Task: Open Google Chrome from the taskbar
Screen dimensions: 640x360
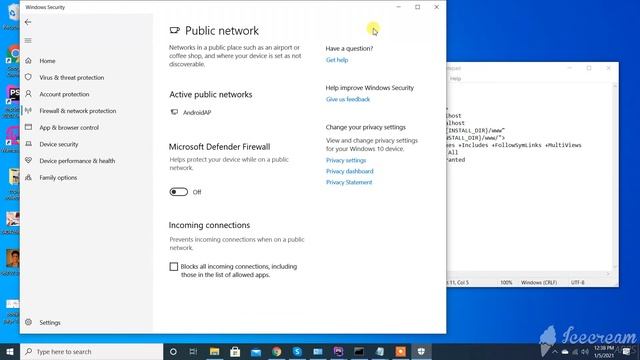Action: [277, 351]
